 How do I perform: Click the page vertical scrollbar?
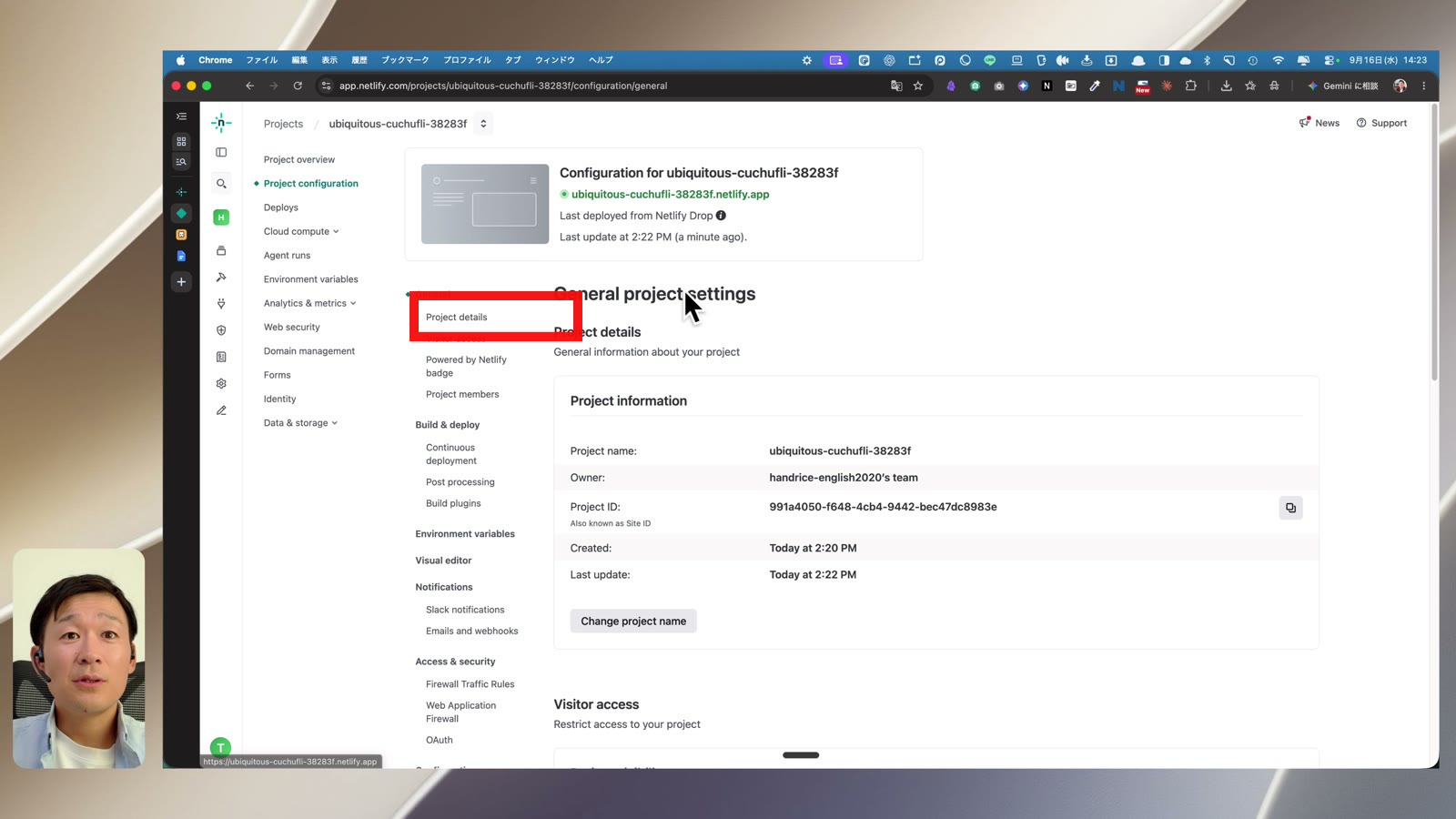click(x=1435, y=244)
